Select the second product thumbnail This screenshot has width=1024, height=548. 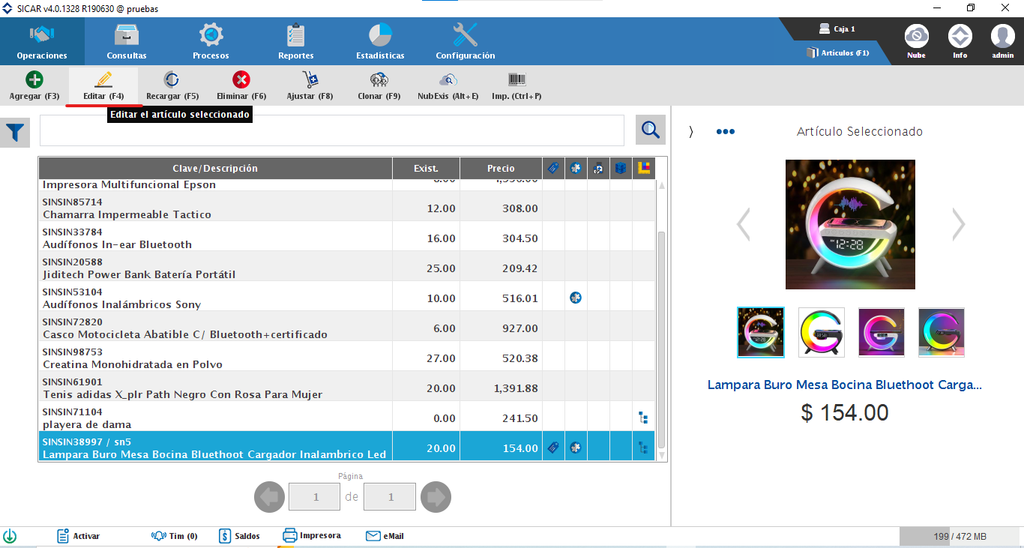point(821,332)
